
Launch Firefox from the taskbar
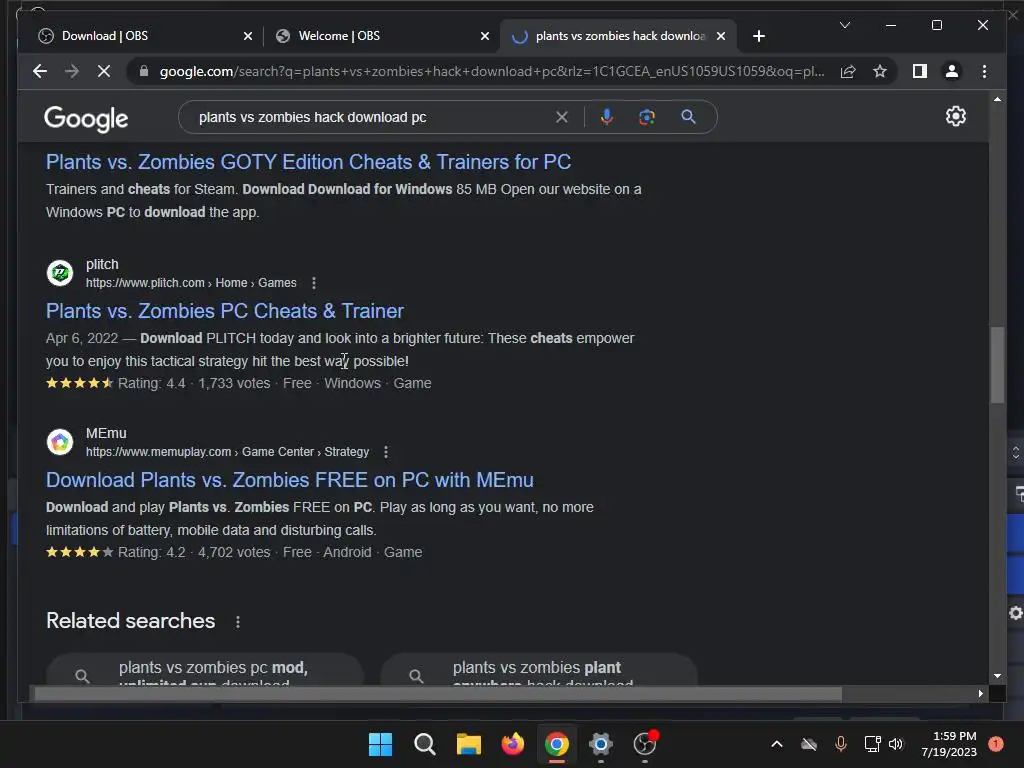click(x=513, y=744)
